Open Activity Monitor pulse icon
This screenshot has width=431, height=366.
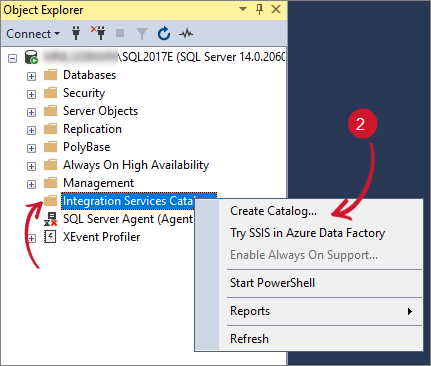coord(186,33)
